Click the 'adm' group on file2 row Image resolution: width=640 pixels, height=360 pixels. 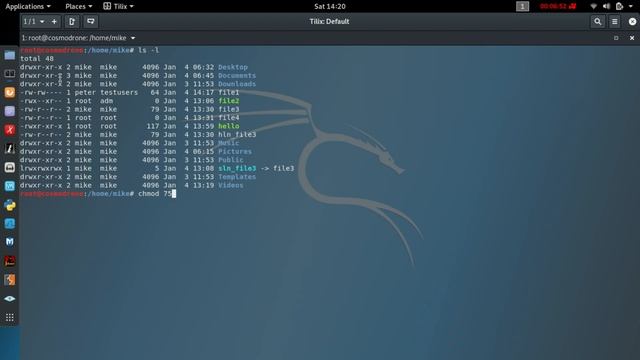(x=106, y=101)
